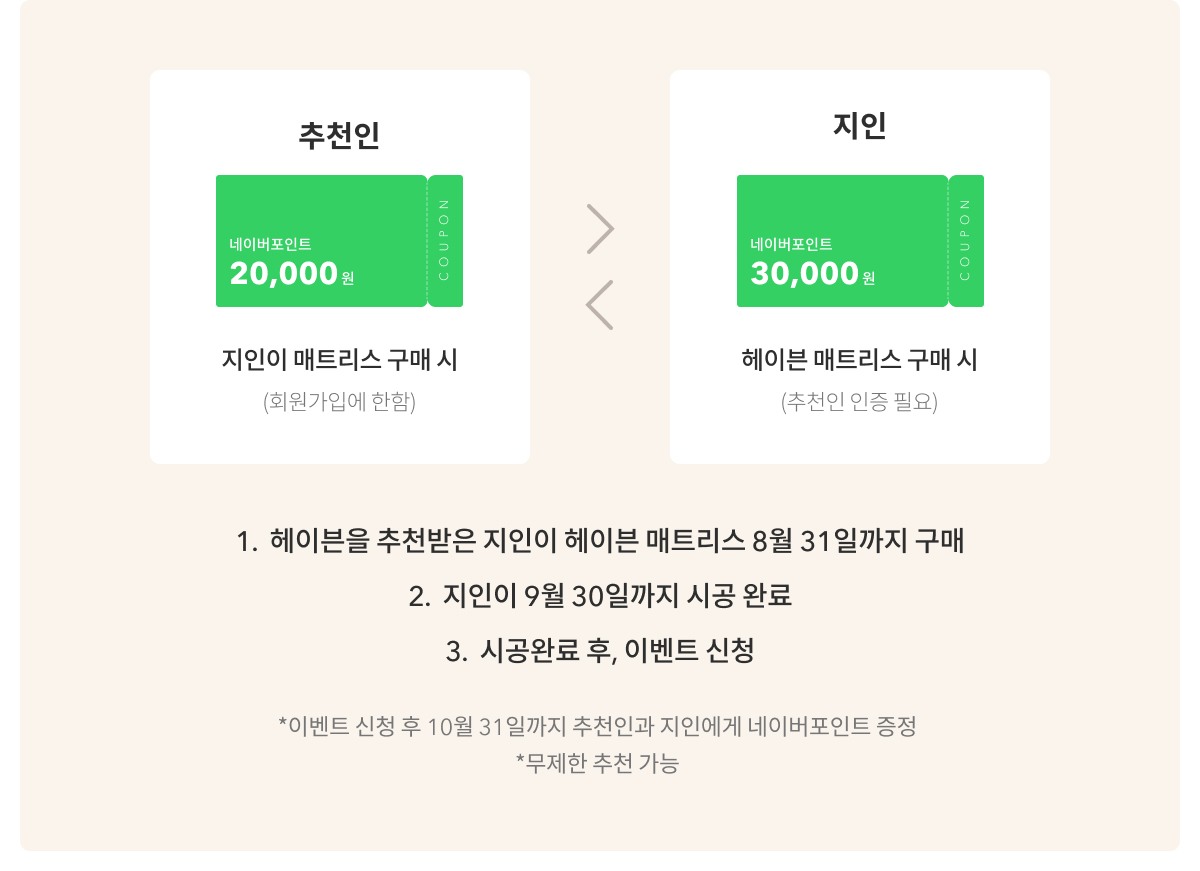Click the 30,000원 Naver Point coupon
The height and width of the screenshot is (871, 1200).
click(860, 241)
